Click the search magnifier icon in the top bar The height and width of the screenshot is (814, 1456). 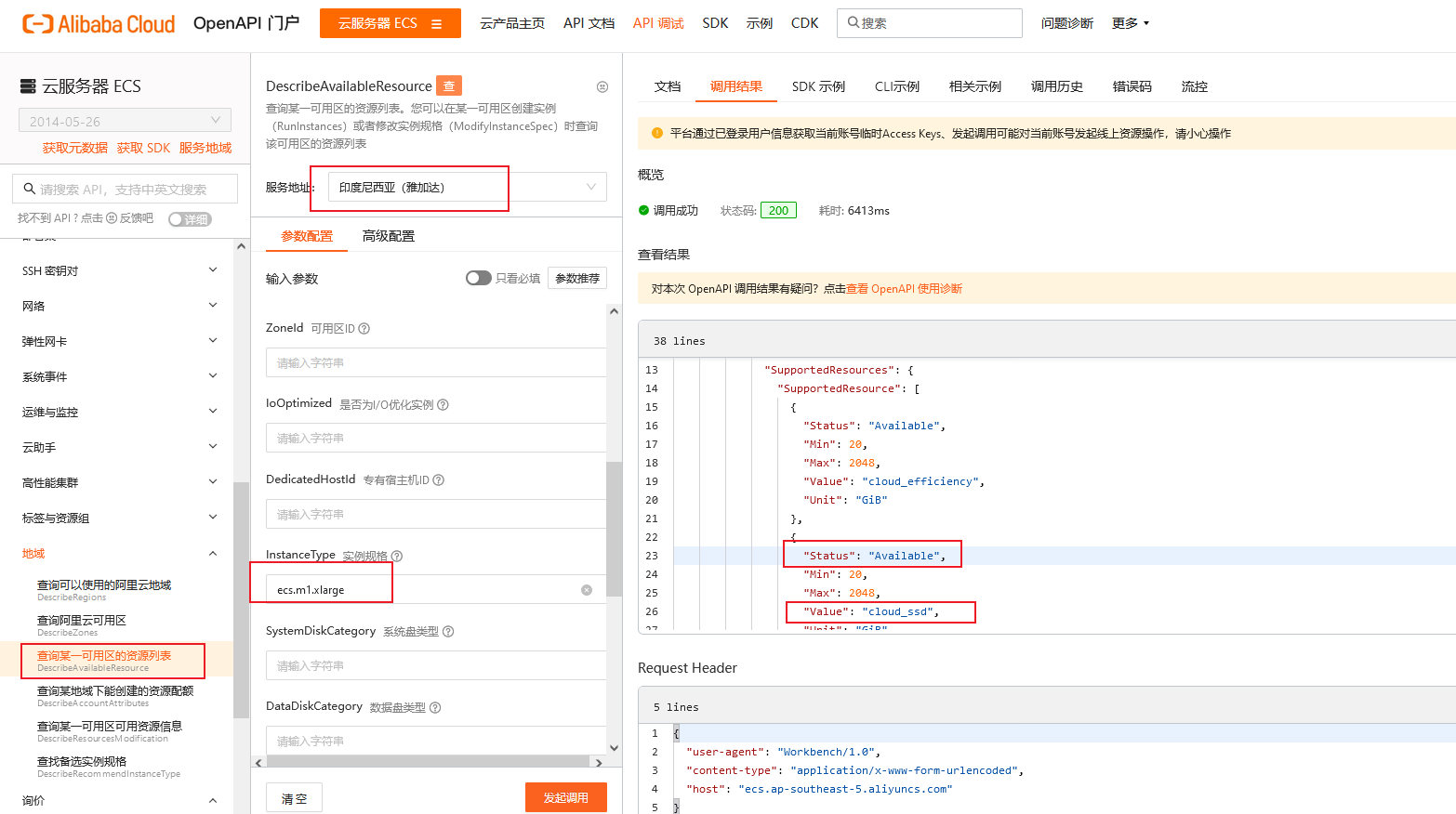[x=854, y=22]
